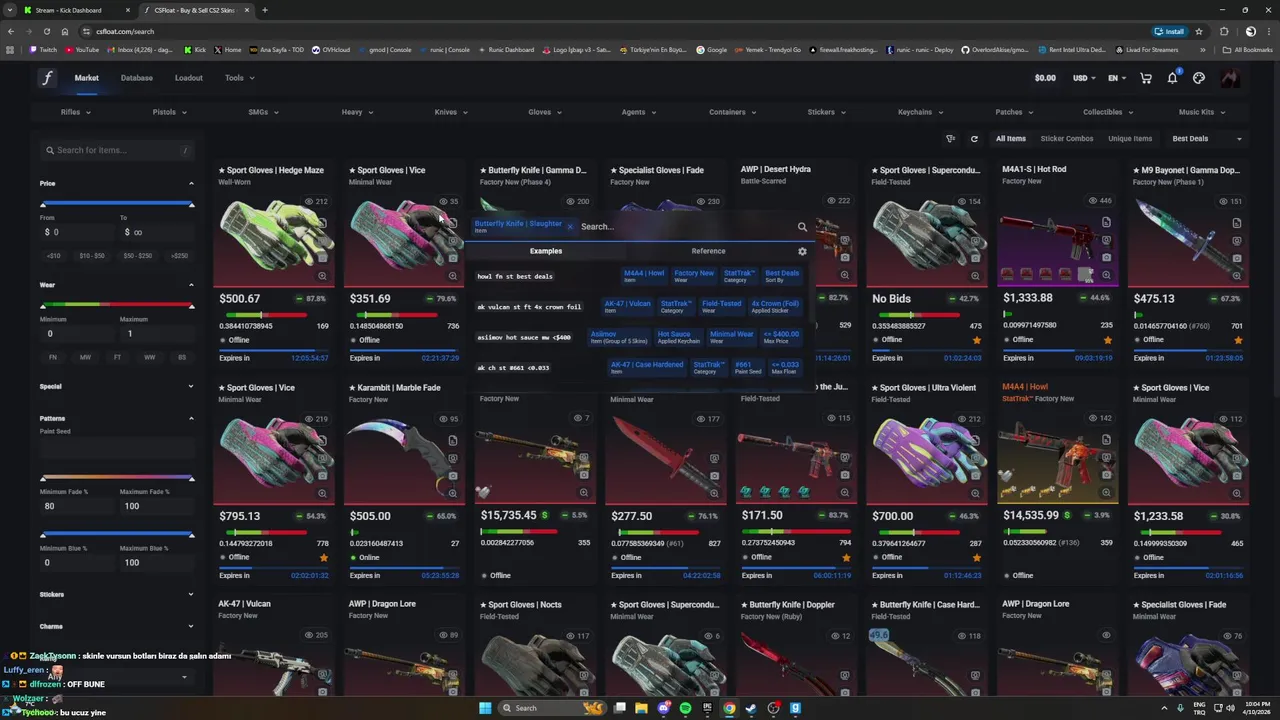
Task: Click the user avatar in the header
Action: click(1230, 78)
